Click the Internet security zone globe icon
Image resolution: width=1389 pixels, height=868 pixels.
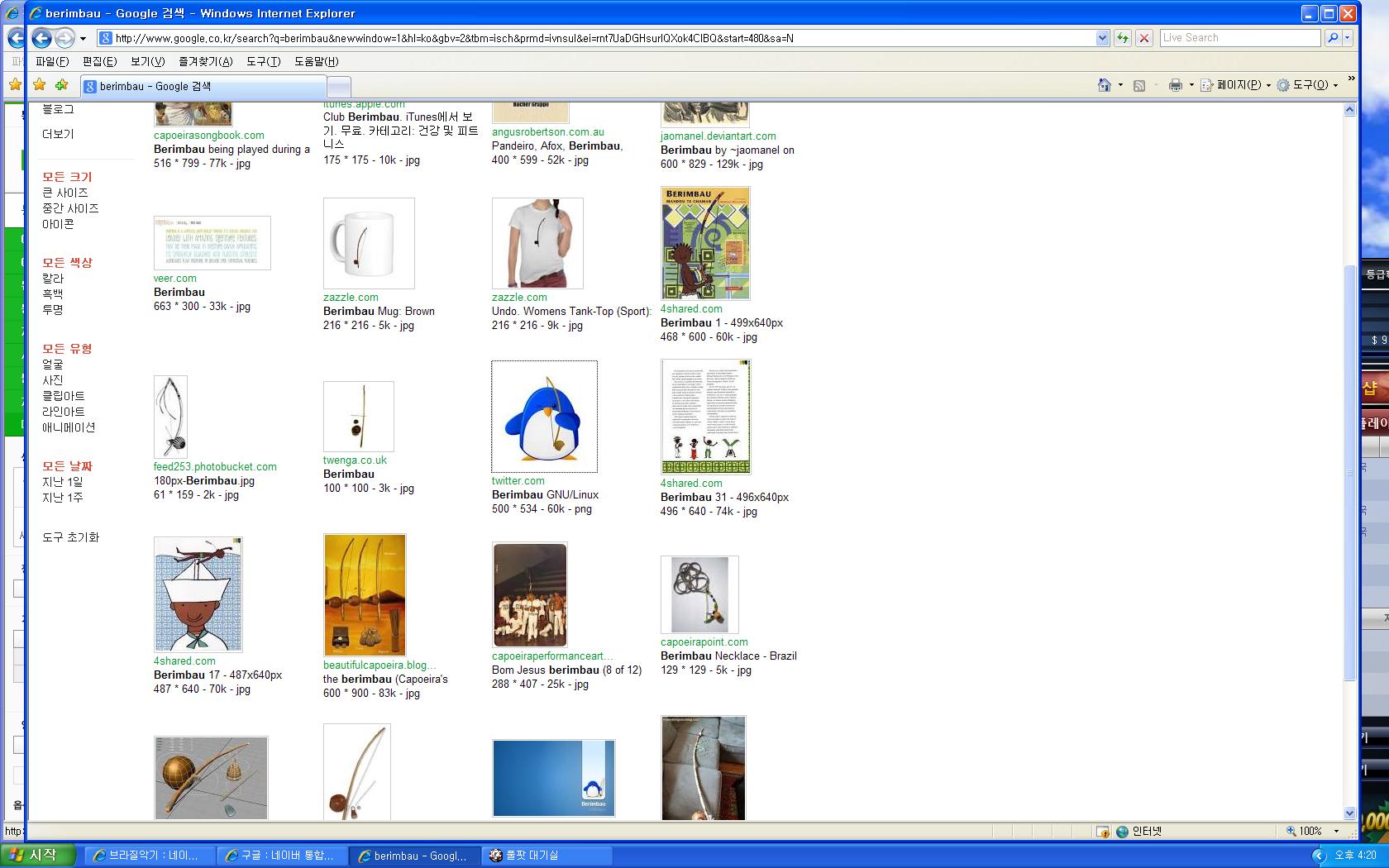1122,832
